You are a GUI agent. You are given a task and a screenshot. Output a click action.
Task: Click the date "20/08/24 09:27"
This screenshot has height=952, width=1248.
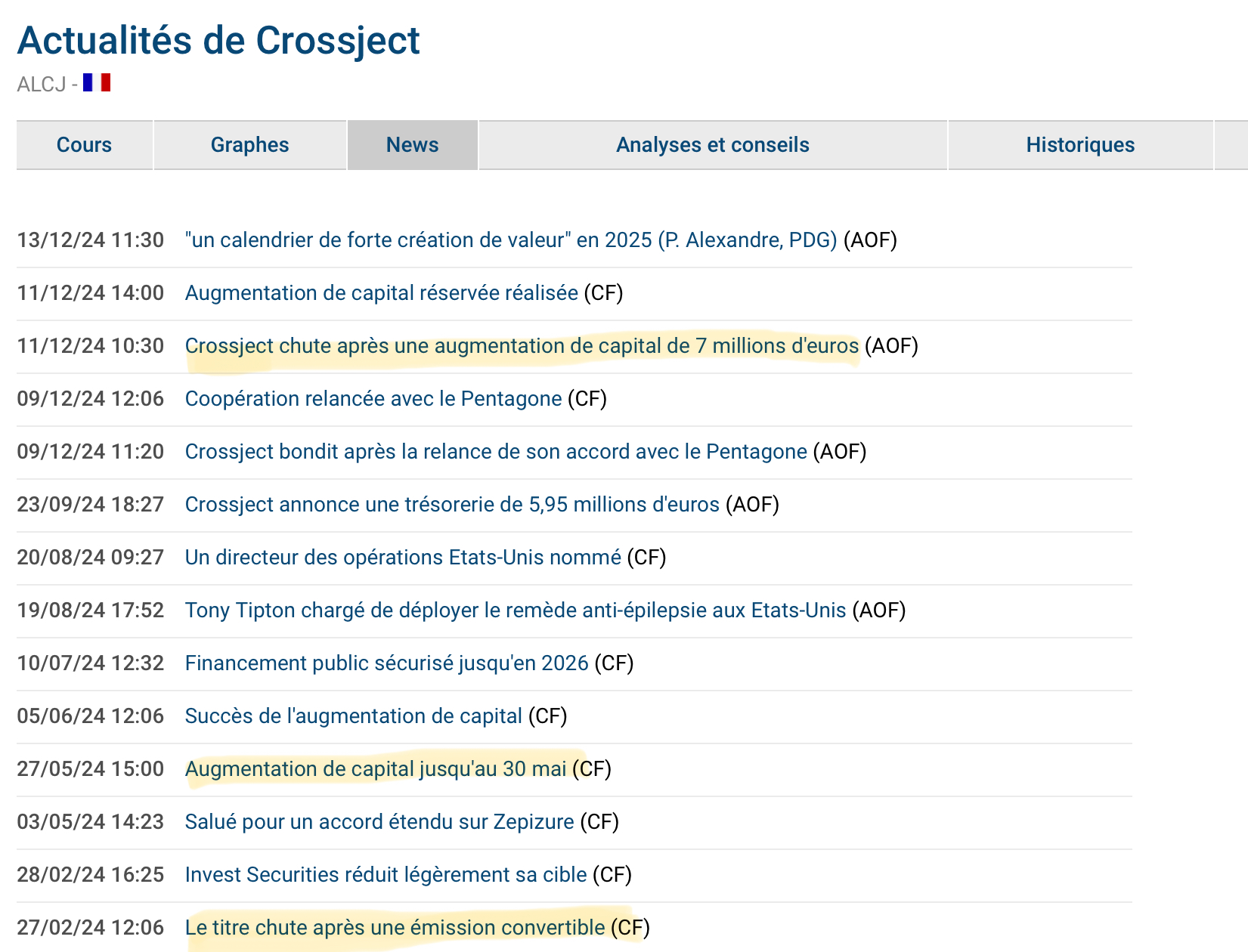click(x=91, y=558)
